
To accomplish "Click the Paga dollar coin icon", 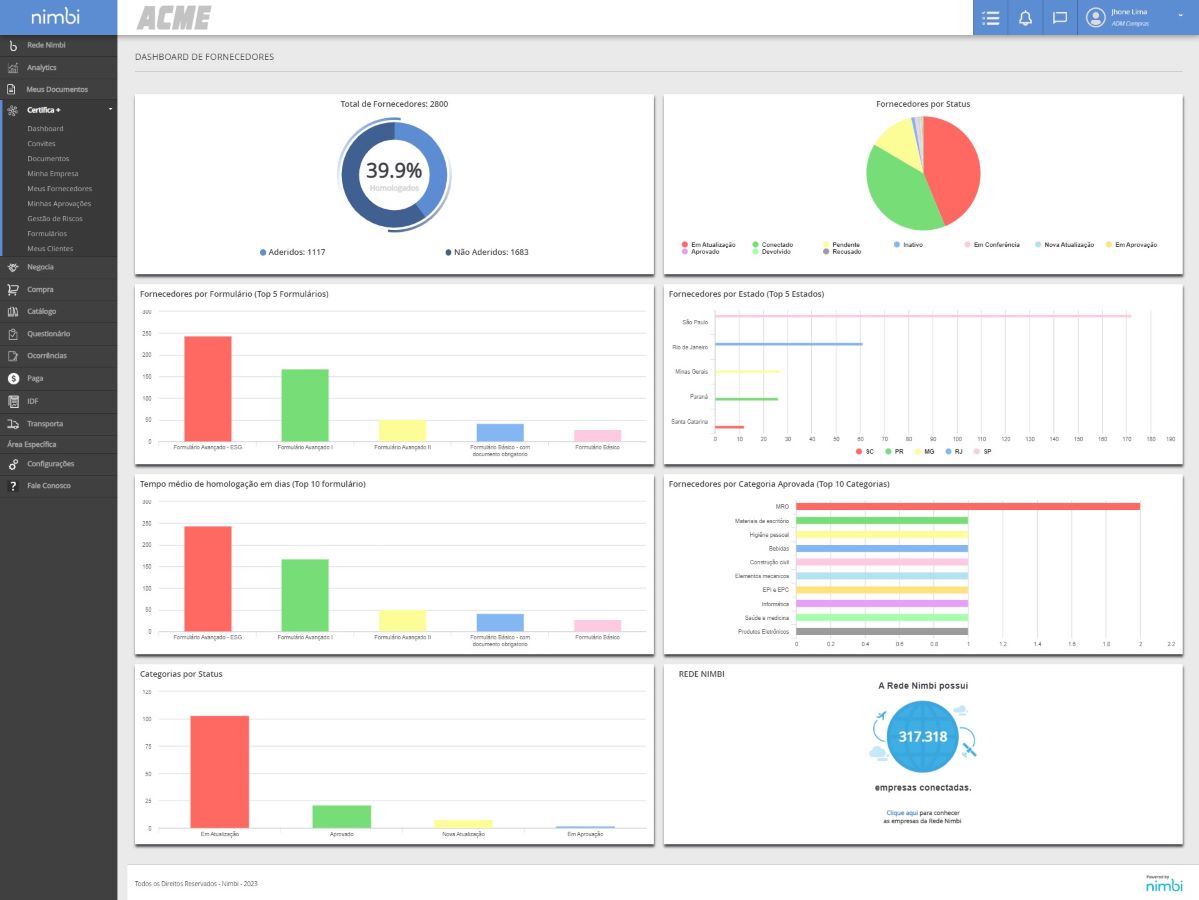I will click(13, 379).
